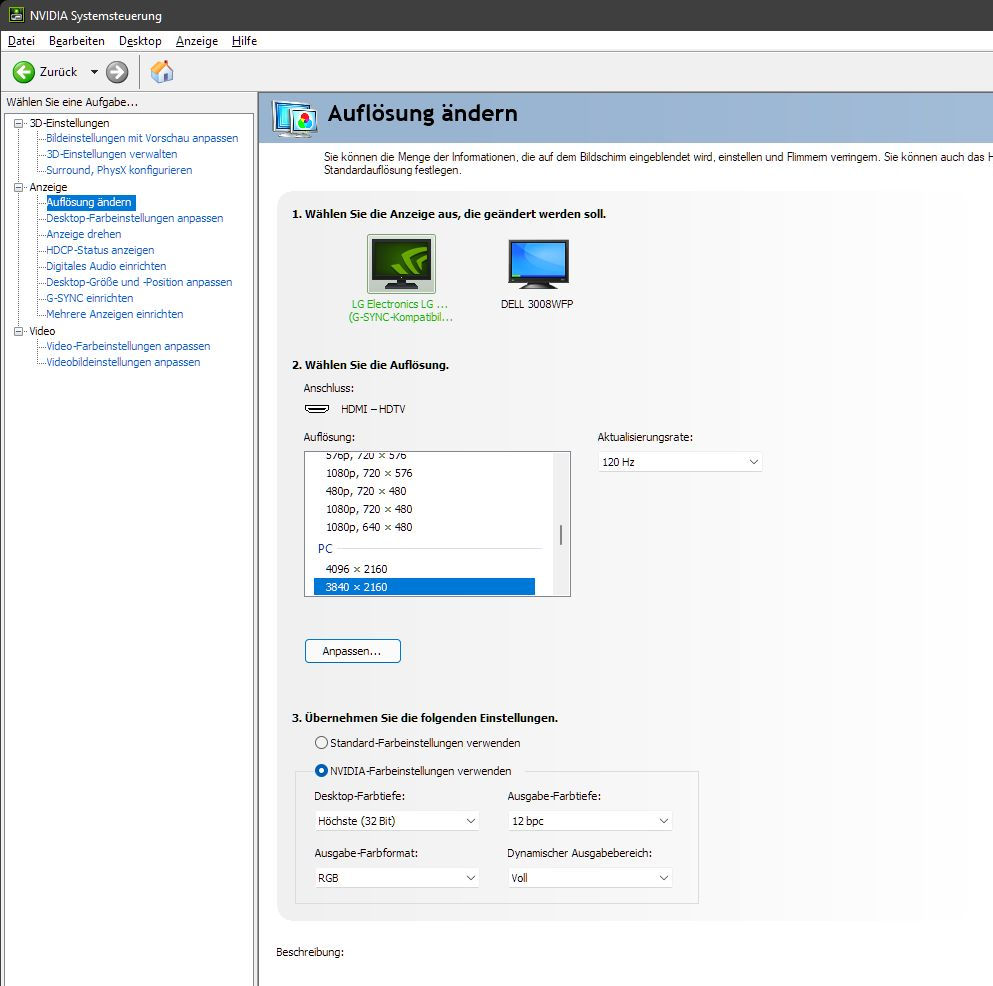The width and height of the screenshot is (993, 986).
Task: Open Mehrere Anzeigen einrichten
Action: [x=115, y=314]
